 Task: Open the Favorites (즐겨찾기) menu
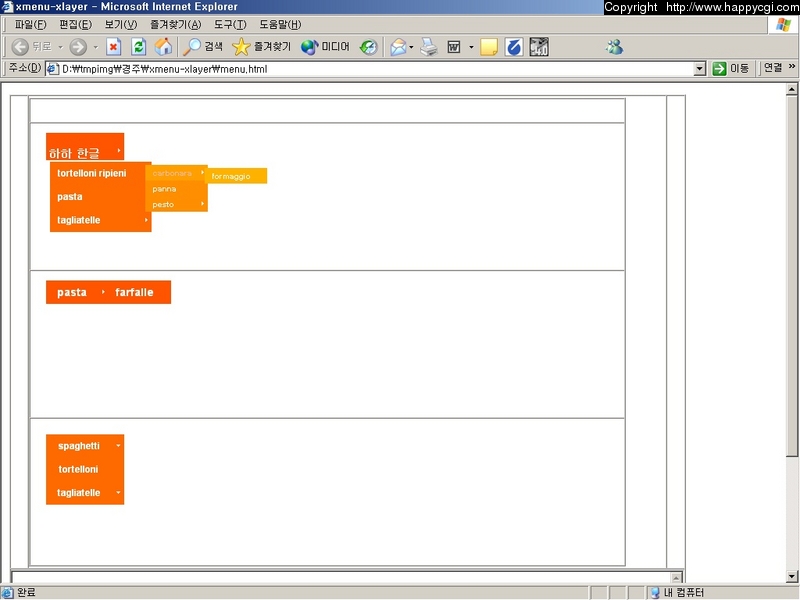pyautogui.click(x=176, y=24)
